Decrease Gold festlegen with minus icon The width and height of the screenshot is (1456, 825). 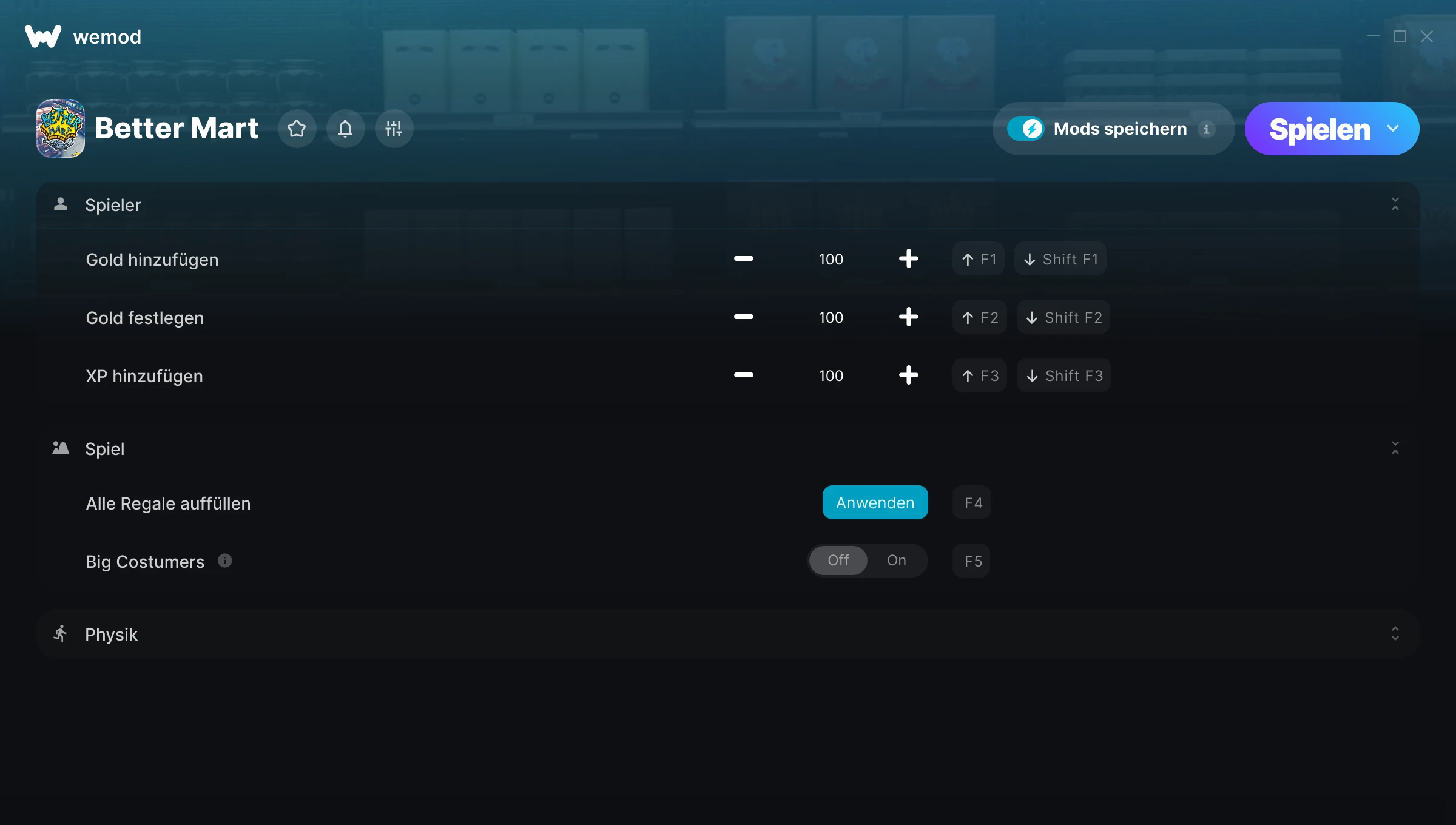pyautogui.click(x=743, y=317)
